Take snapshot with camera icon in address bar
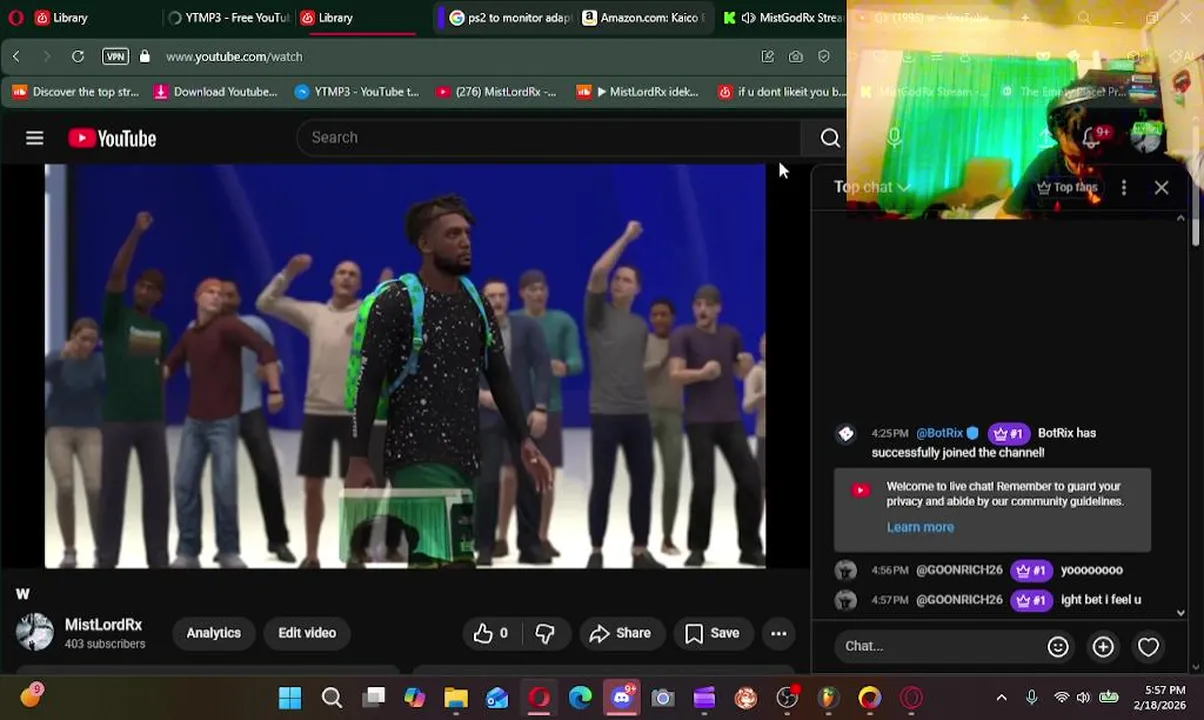This screenshot has height=720, width=1204. pyautogui.click(x=796, y=57)
